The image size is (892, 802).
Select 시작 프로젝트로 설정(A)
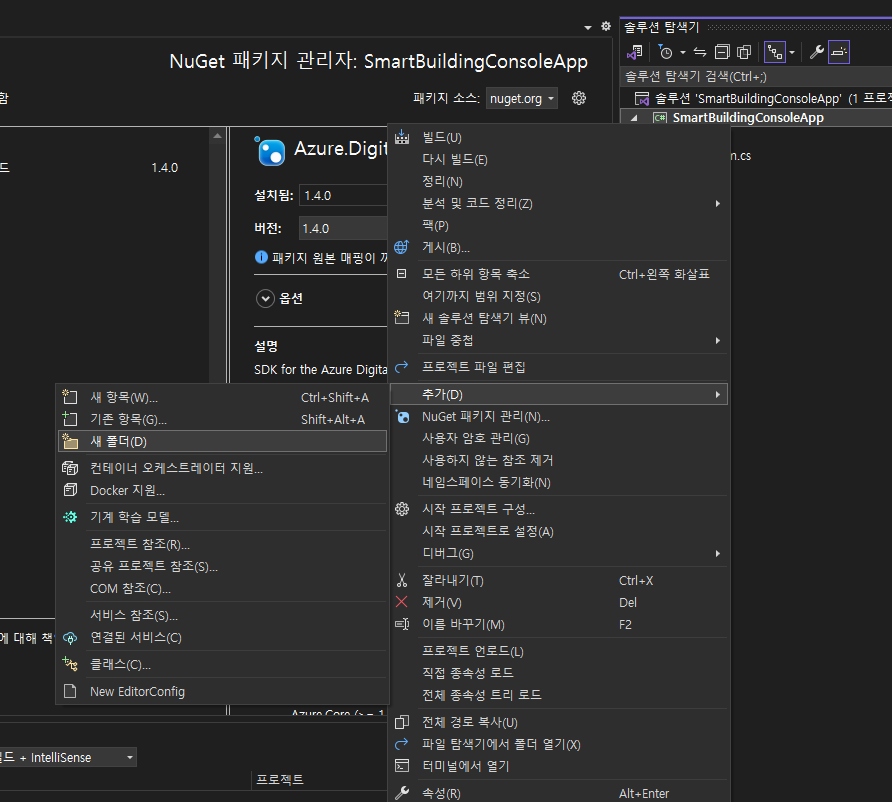point(488,532)
